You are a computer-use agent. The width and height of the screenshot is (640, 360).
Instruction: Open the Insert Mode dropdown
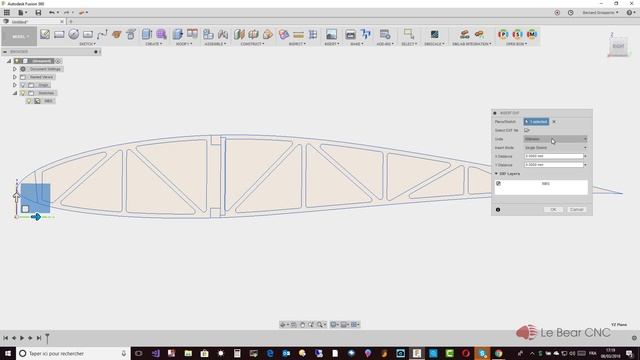point(556,148)
